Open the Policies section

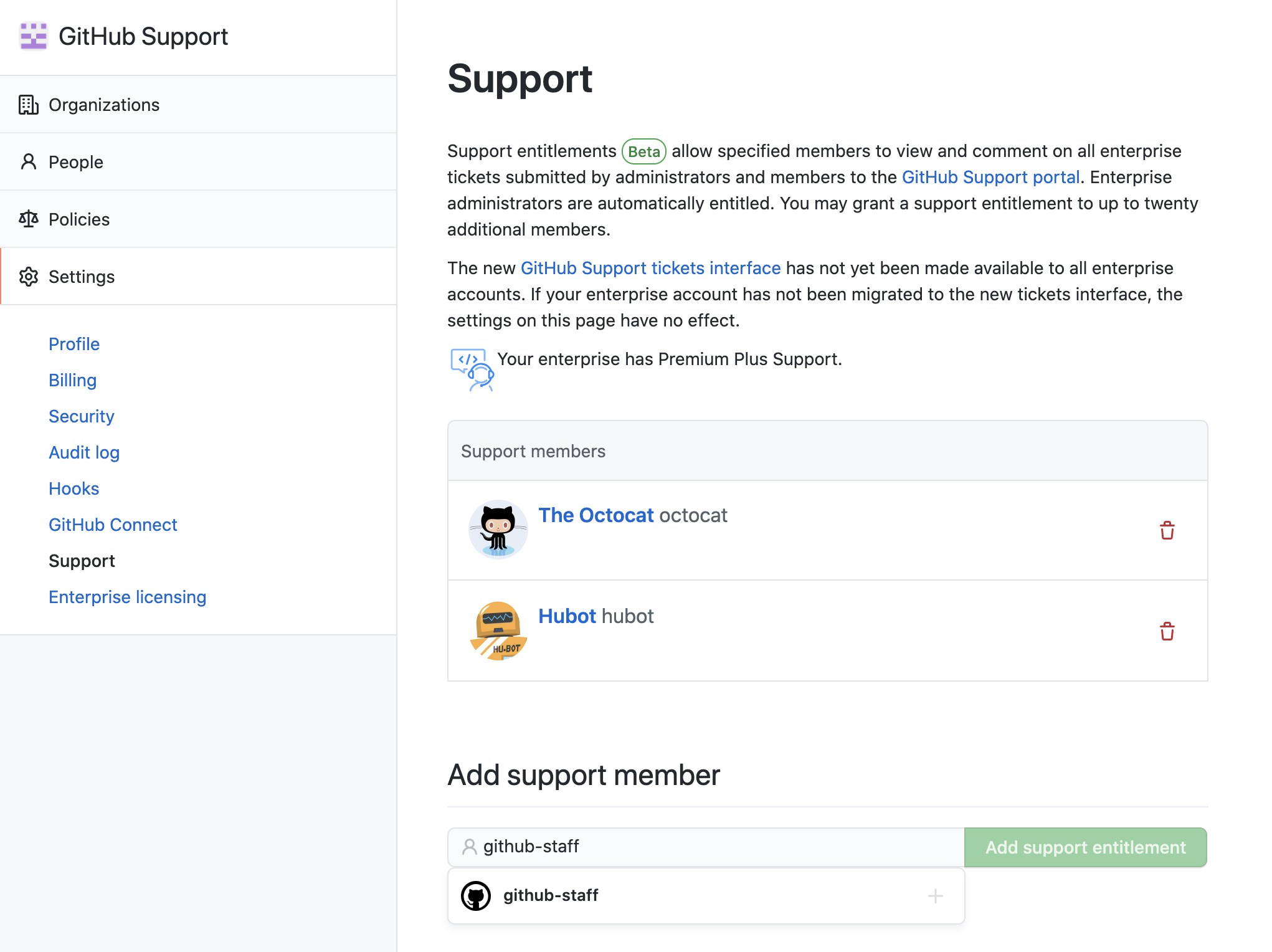198,219
